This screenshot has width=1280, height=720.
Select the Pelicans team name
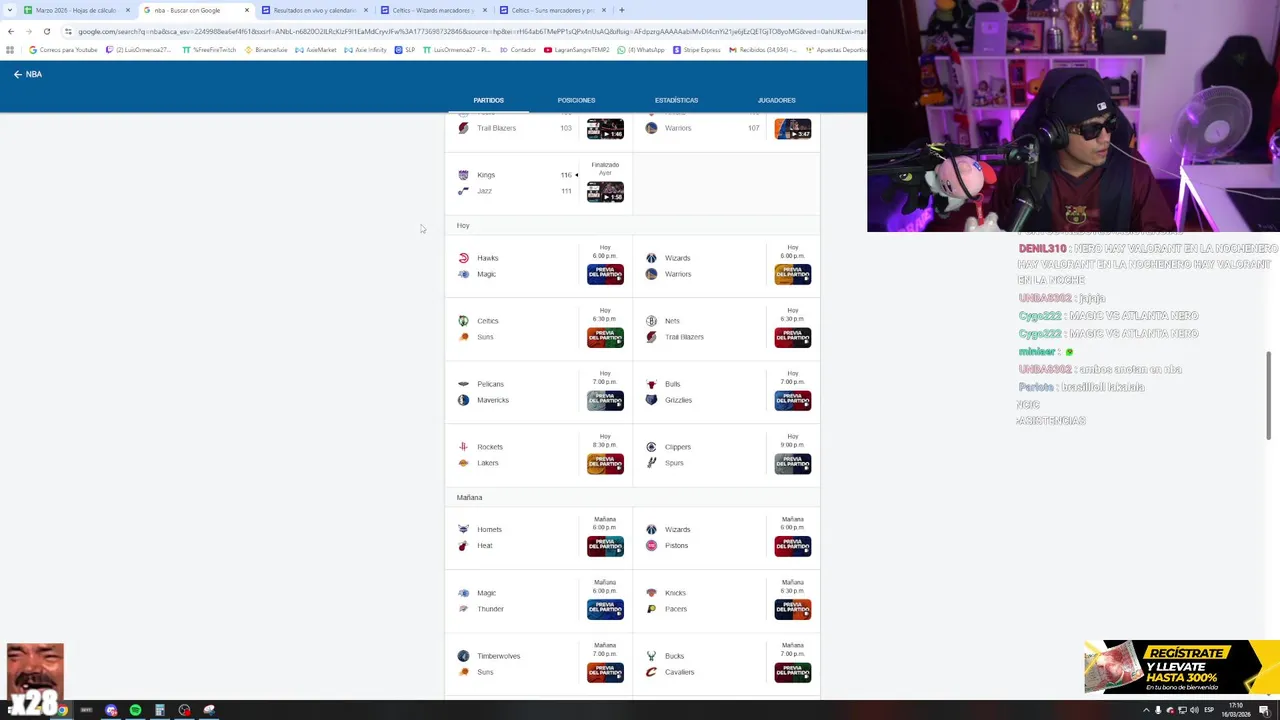point(490,384)
